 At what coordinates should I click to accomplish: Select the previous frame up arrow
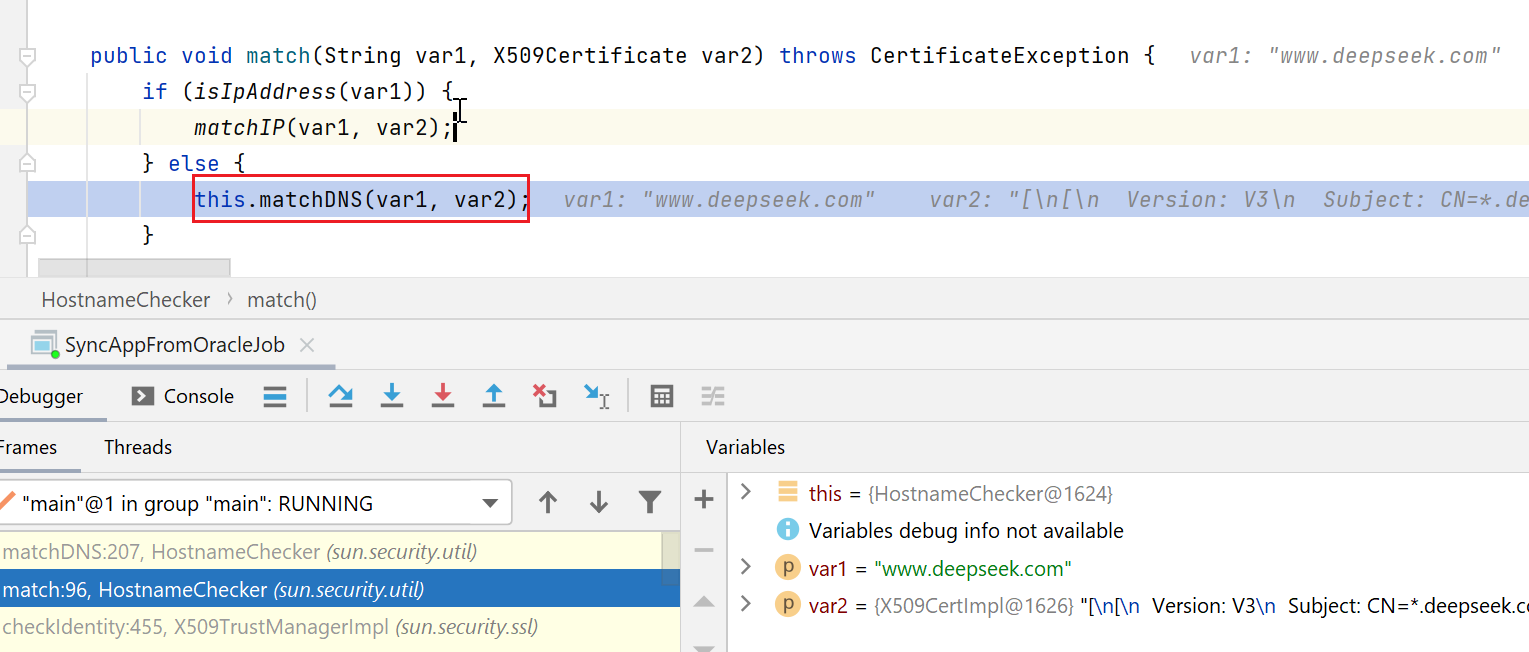[x=548, y=503]
